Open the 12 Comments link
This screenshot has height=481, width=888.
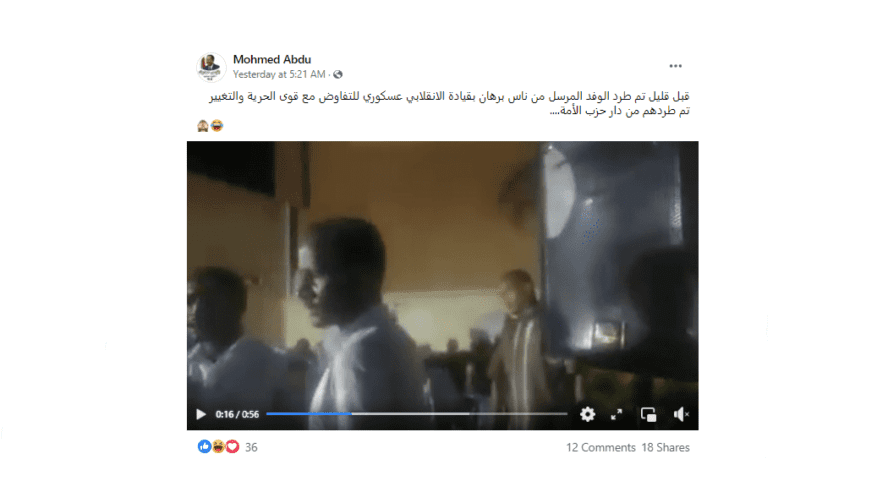[x=601, y=448]
